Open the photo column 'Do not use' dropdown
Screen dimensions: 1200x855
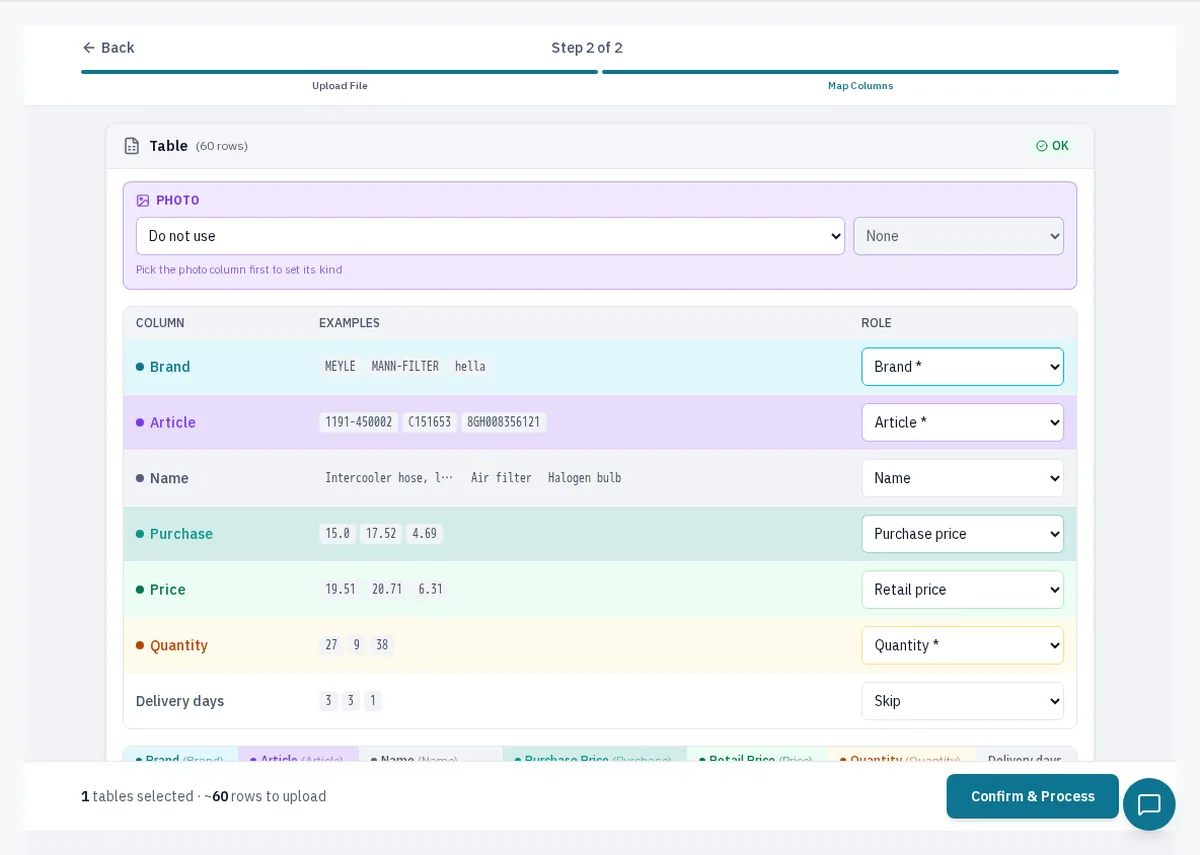coord(490,236)
